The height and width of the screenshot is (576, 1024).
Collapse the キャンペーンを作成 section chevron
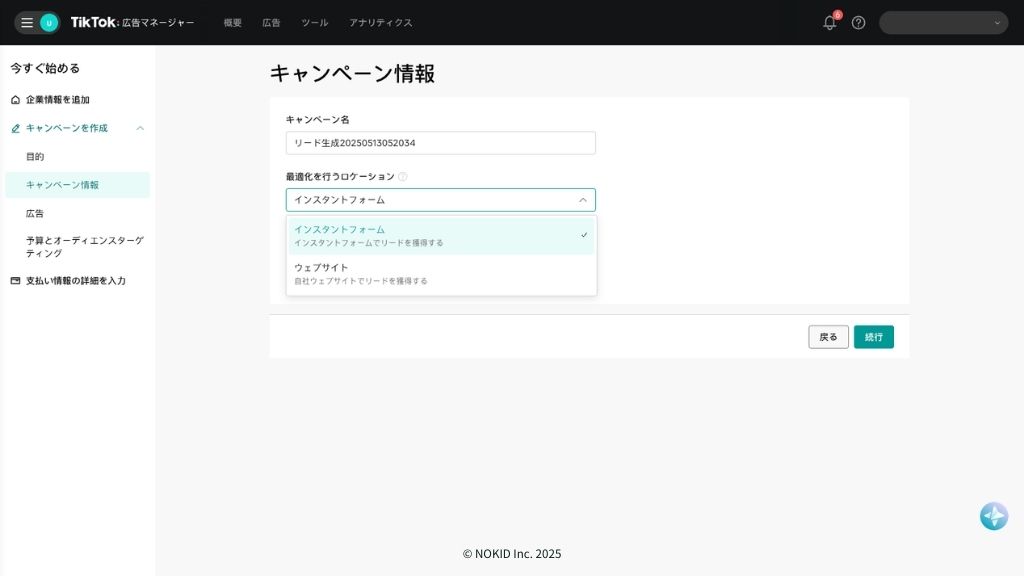click(140, 128)
